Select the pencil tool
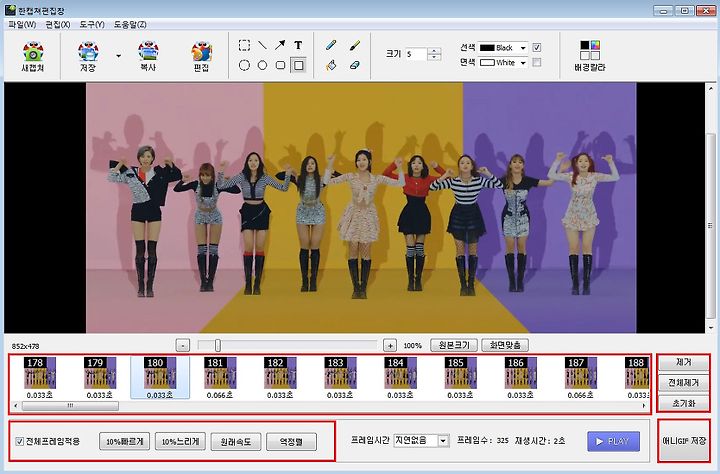 tap(331, 45)
